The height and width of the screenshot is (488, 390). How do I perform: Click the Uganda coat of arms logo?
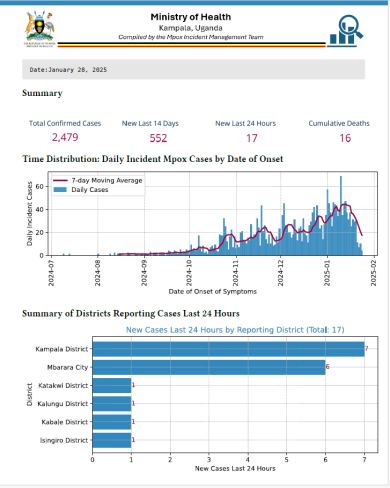tap(39, 29)
